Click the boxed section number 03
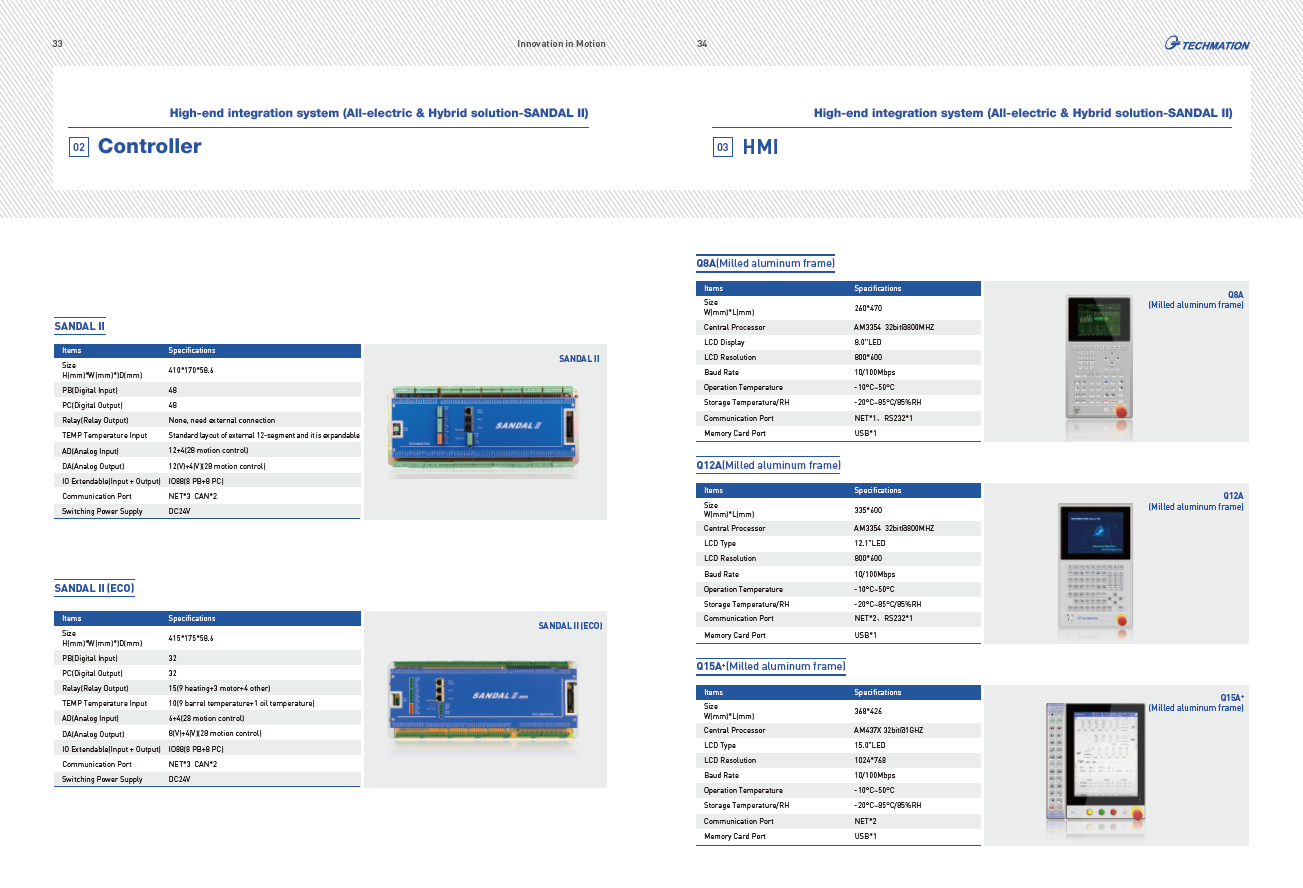 tap(723, 148)
